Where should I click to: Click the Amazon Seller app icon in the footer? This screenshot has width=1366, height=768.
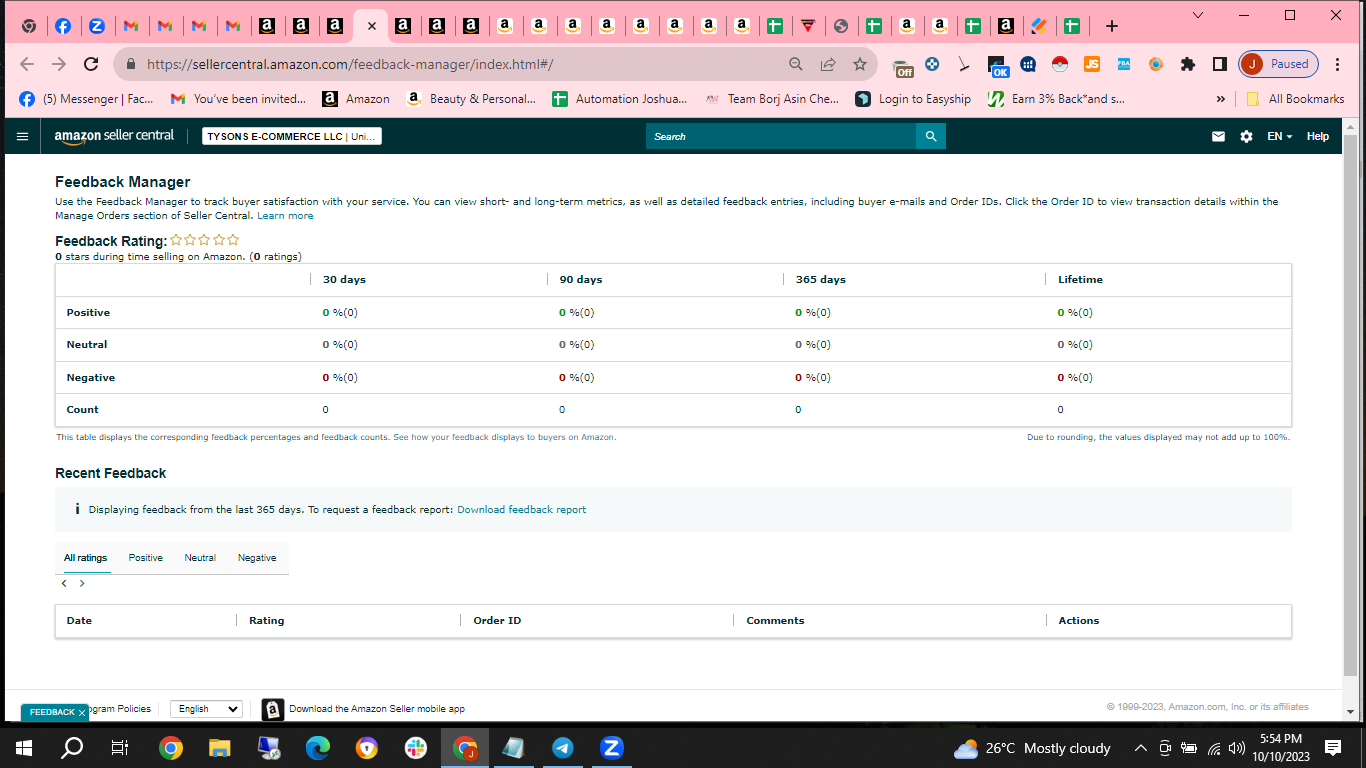[273, 709]
